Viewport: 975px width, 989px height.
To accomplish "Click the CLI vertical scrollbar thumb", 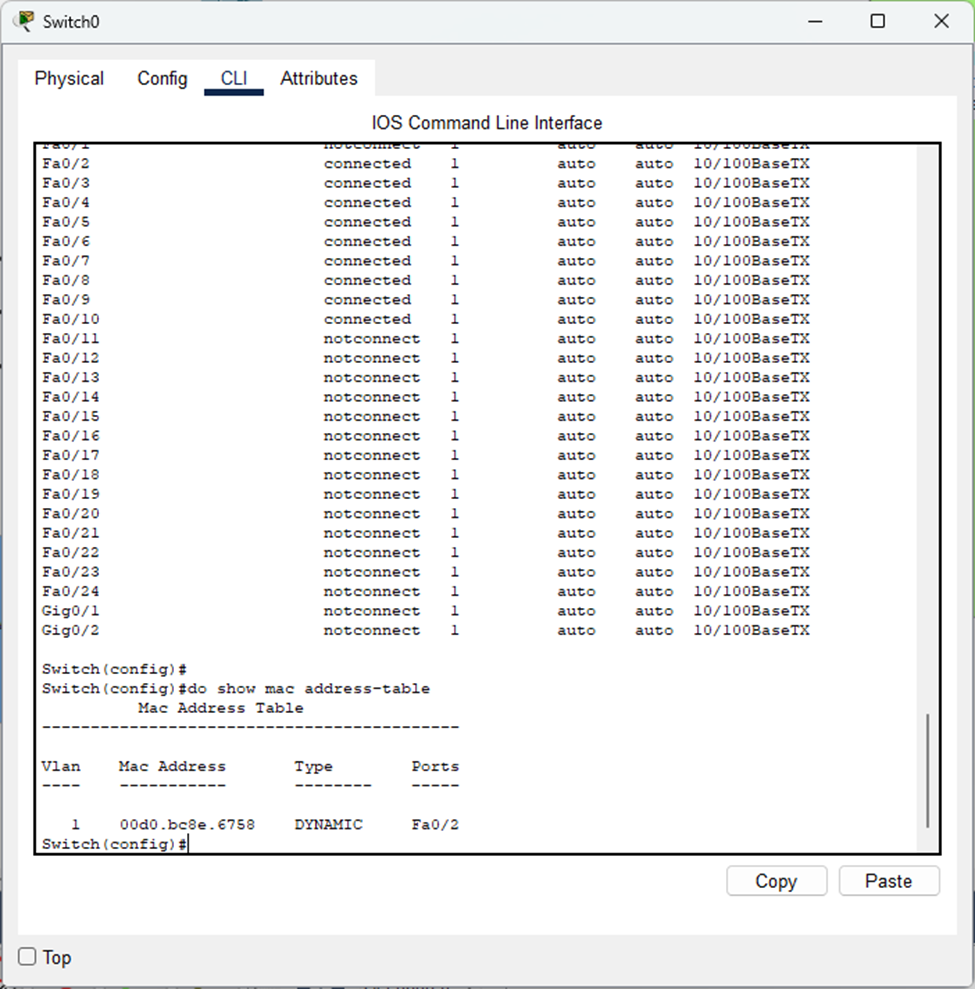I will coord(927,770).
